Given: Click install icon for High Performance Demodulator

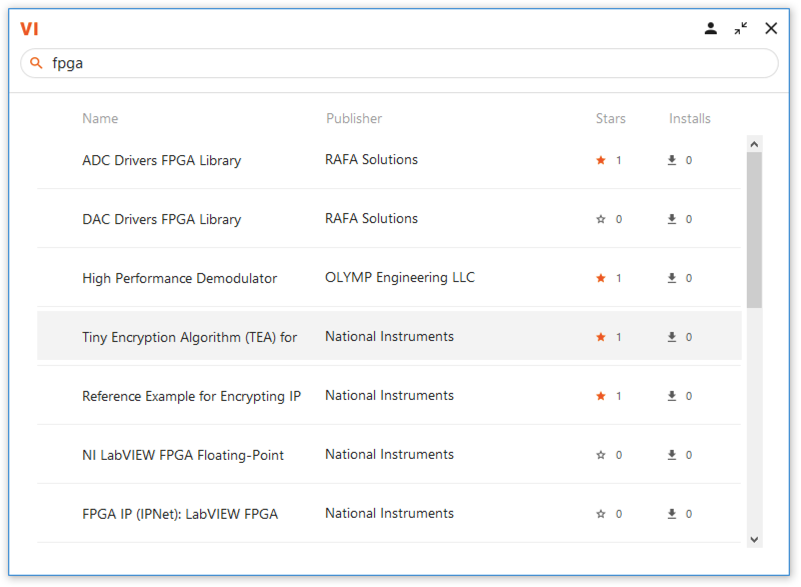Looking at the screenshot, I should (672, 278).
